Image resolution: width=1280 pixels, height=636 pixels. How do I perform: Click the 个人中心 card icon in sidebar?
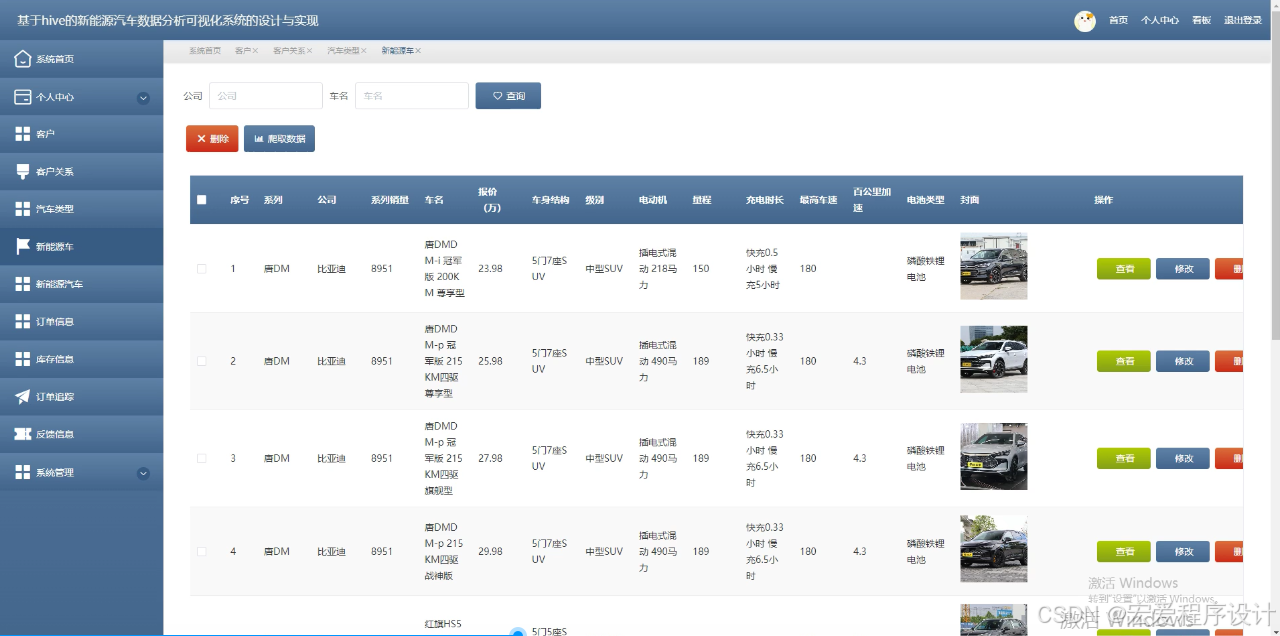(22, 97)
